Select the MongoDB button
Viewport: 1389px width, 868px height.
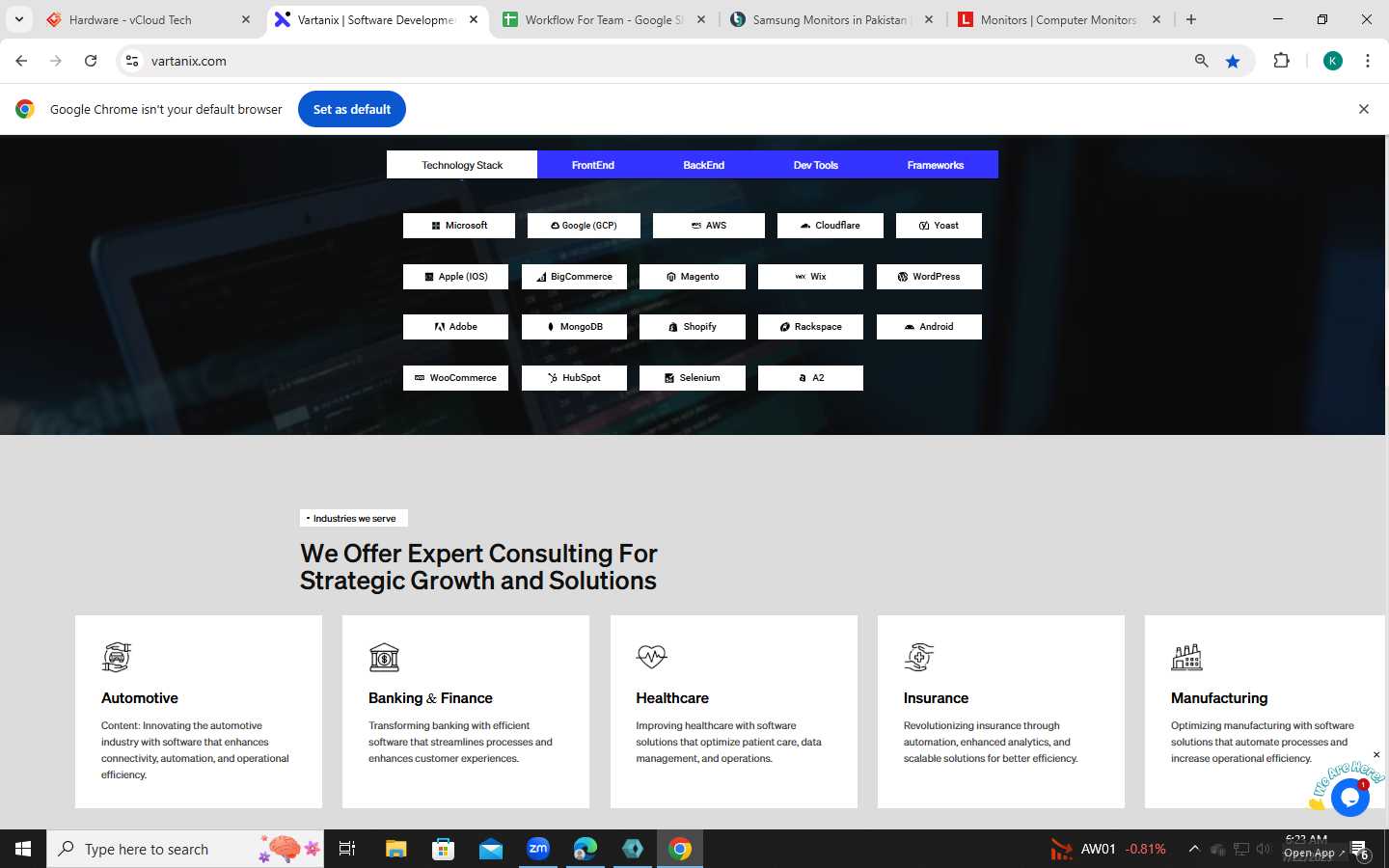pyautogui.click(x=574, y=327)
